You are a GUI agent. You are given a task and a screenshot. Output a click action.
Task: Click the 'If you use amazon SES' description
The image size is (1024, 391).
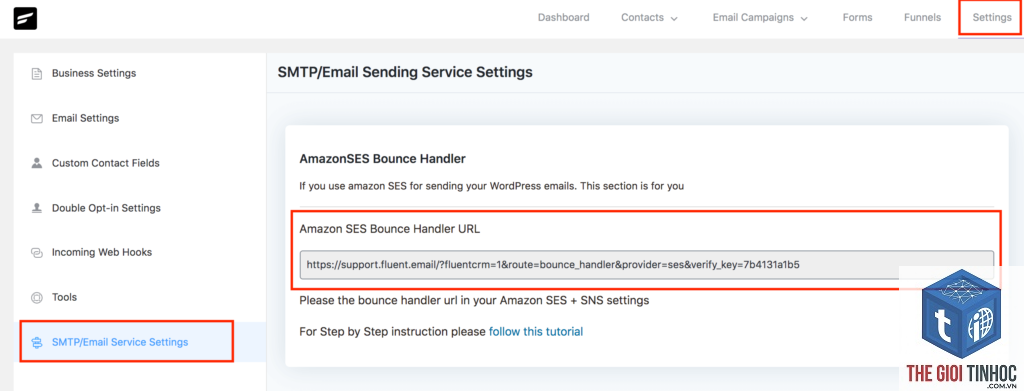491,186
